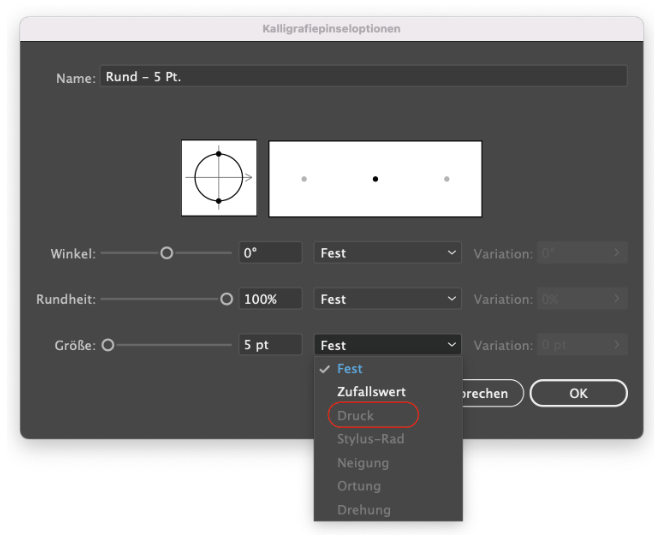Choose the 'Neigung' menu entry
661x545 pixels.
point(363,463)
